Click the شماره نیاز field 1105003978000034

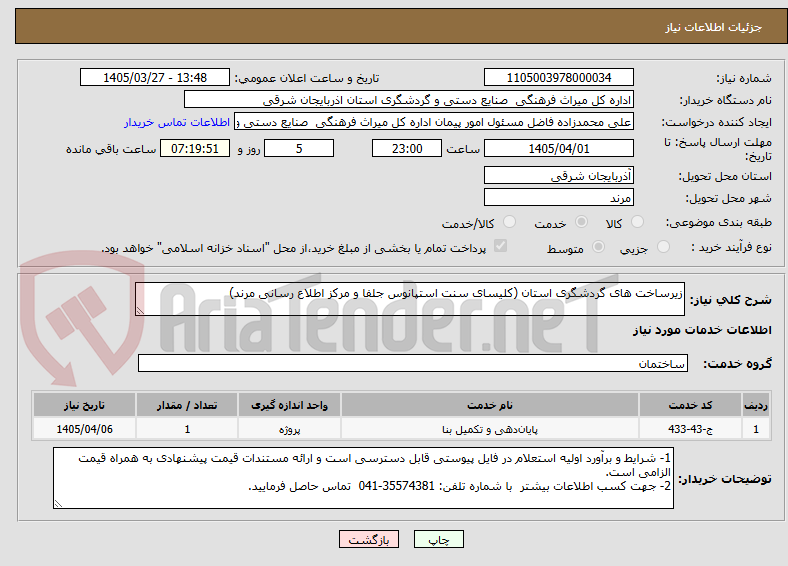pos(558,77)
